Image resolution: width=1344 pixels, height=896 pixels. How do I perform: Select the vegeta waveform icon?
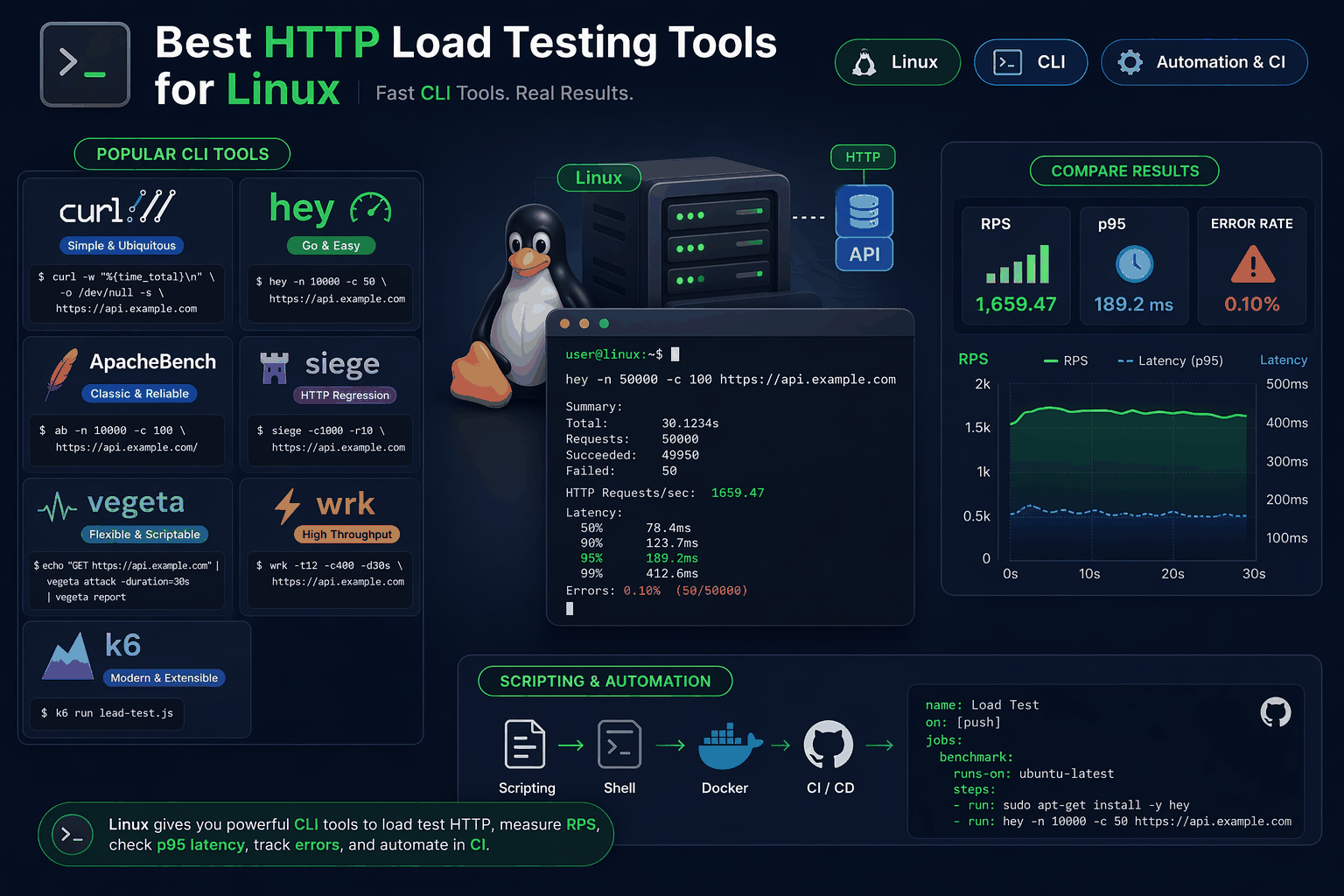click(56, 504)
